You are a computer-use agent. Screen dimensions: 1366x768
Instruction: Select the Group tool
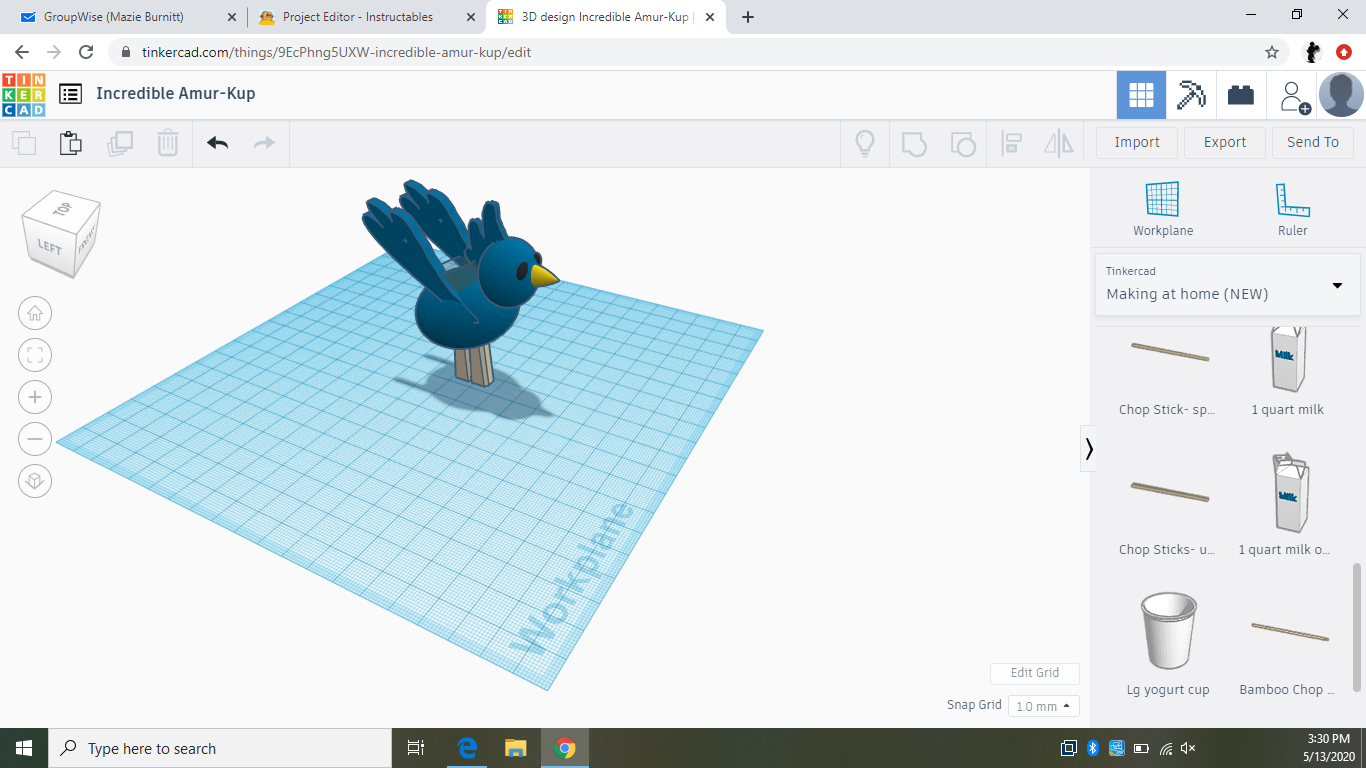(x=915, y=143)
